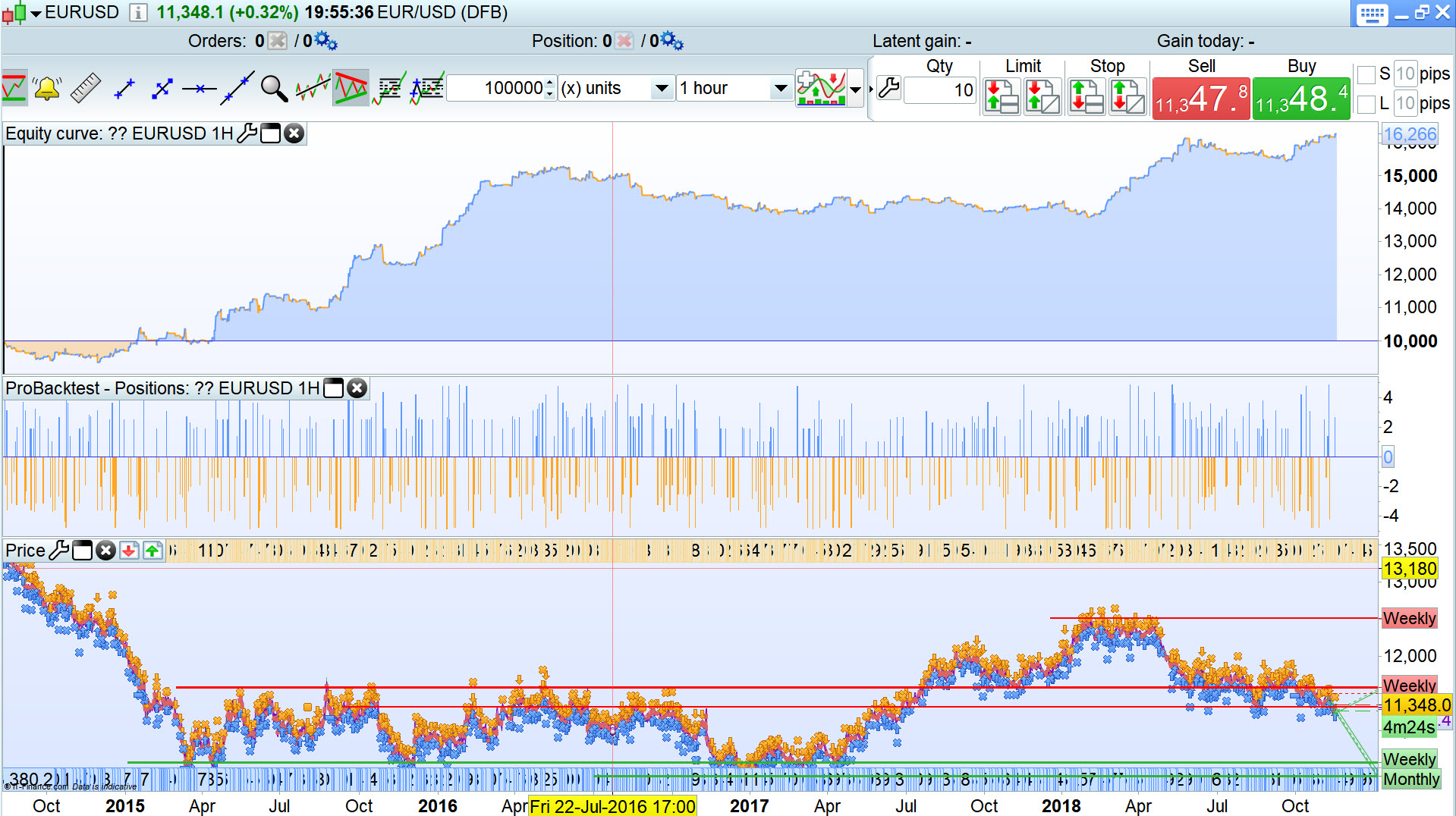Click the green Weekly support label
This screenshot has width=1456, height=816.
[x=1409, y=759]
